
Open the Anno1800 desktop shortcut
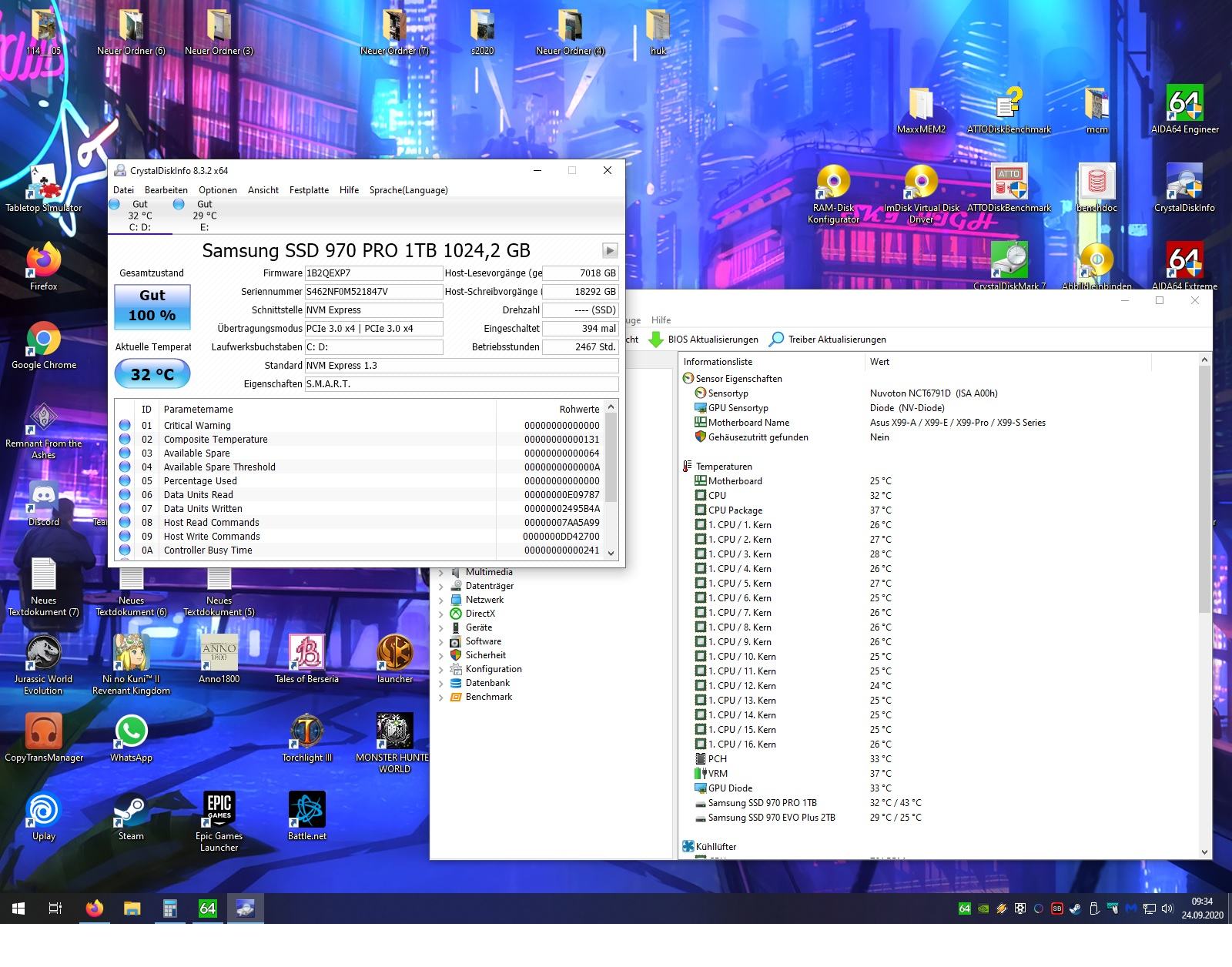click(219, 660)
